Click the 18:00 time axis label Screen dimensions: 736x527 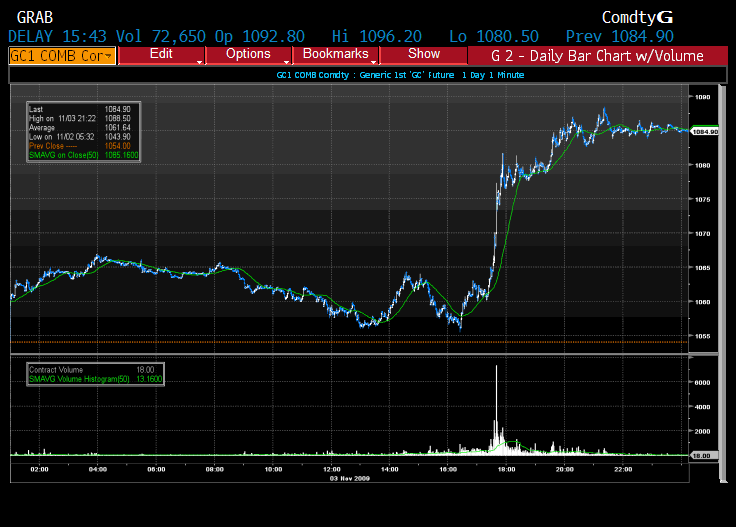coord(506,468)
